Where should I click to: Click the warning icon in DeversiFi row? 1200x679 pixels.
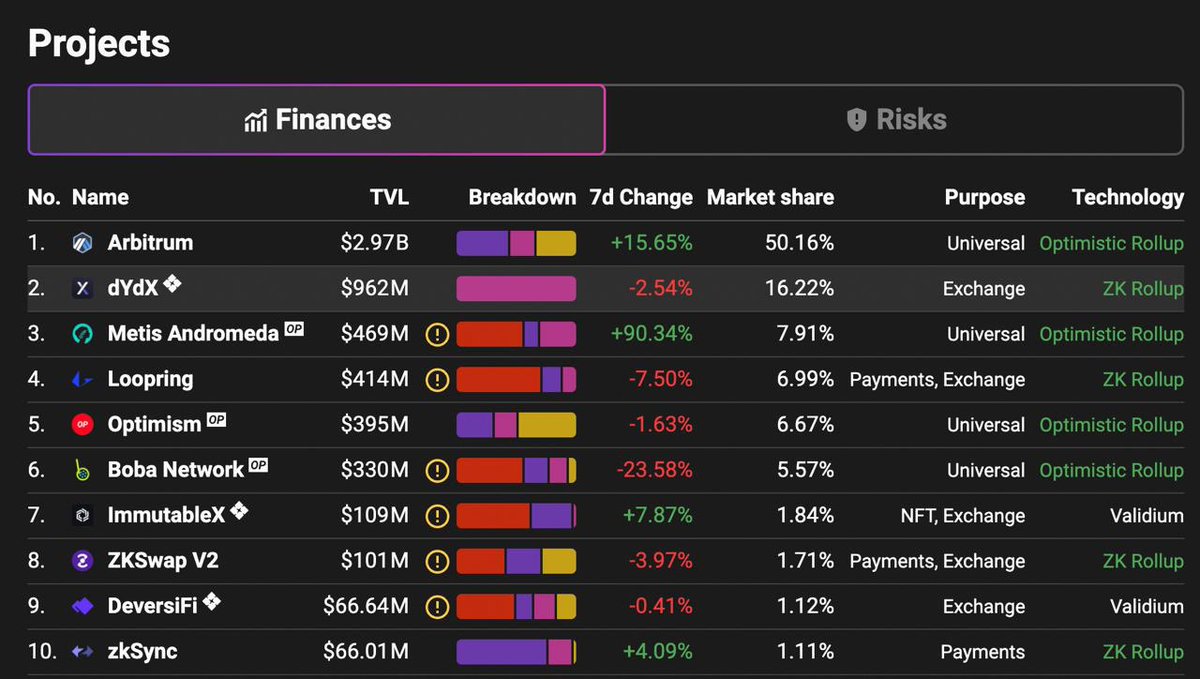(x=437, y=606)
